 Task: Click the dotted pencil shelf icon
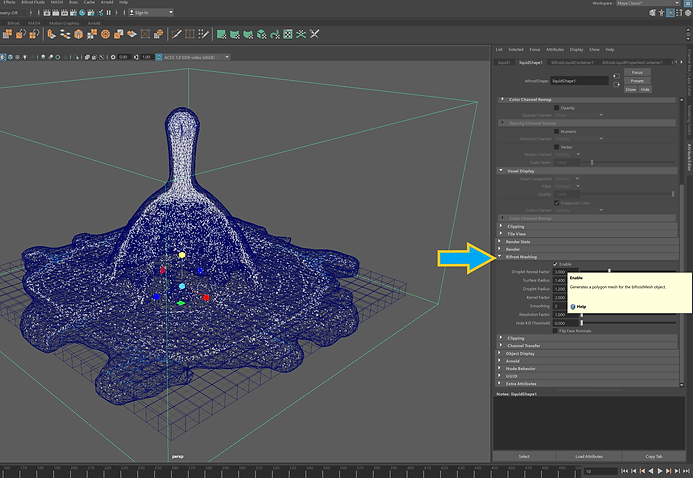(203, 34)
